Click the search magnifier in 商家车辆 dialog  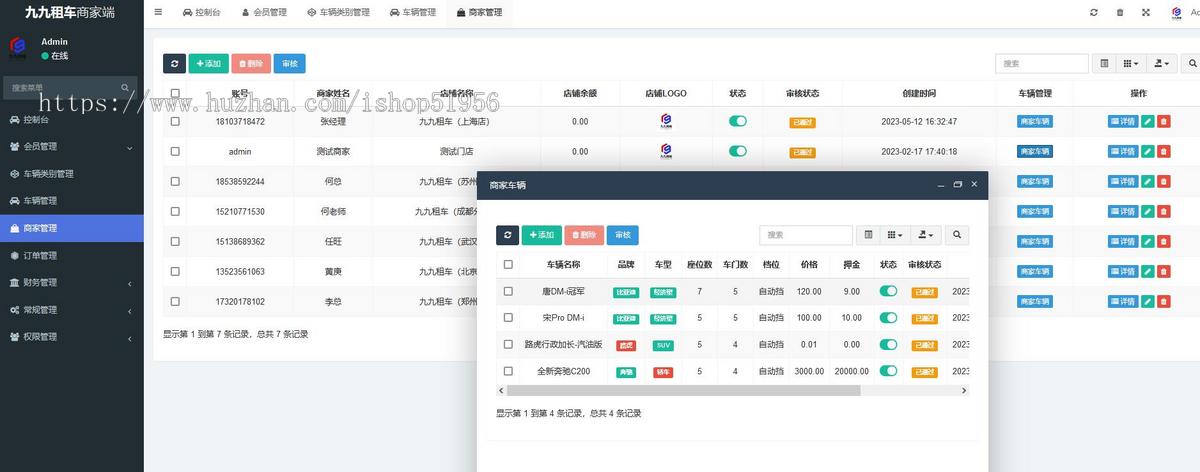[957, 235]
